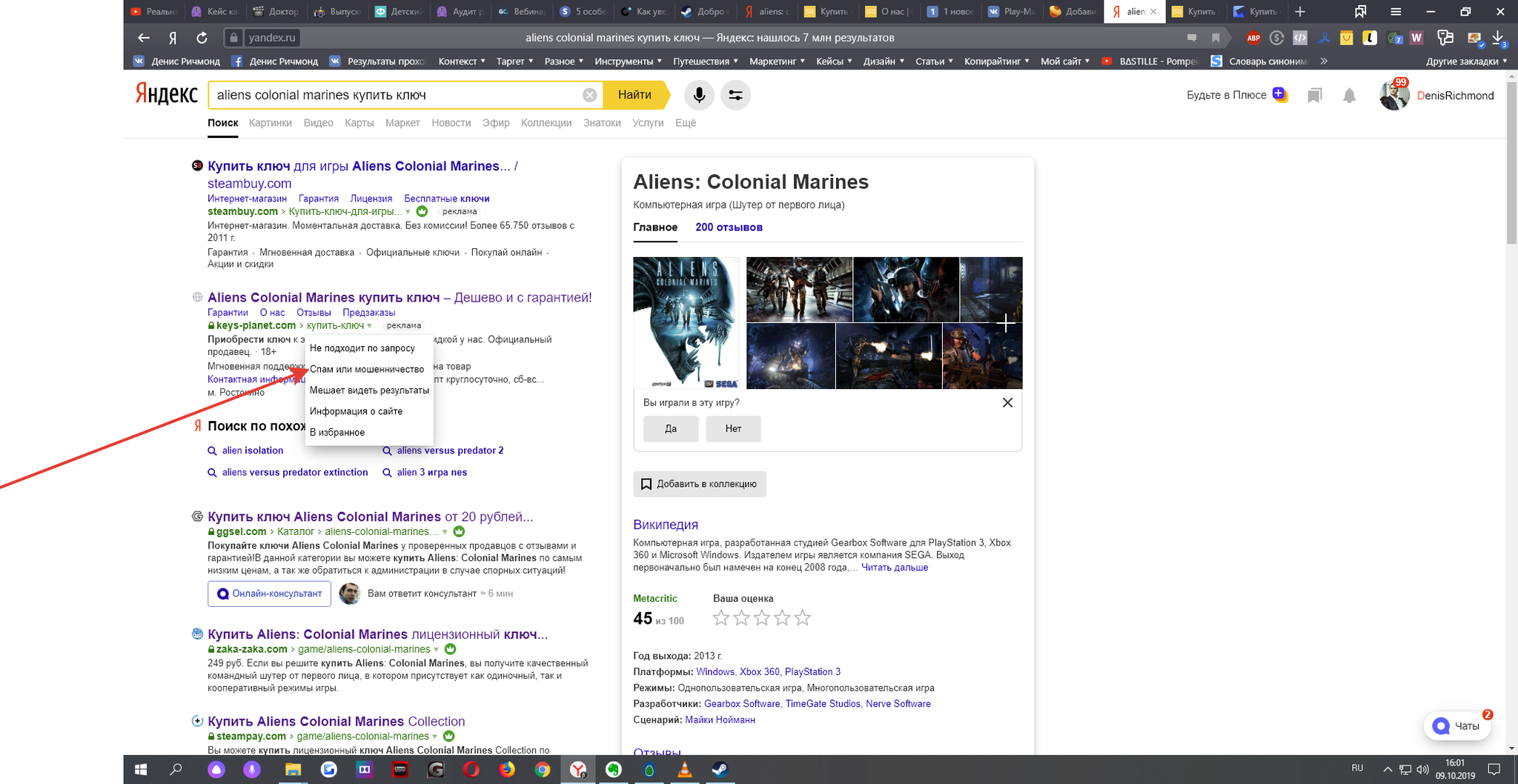Click 'Добавить в коллекцию' button

pos(700,484)
